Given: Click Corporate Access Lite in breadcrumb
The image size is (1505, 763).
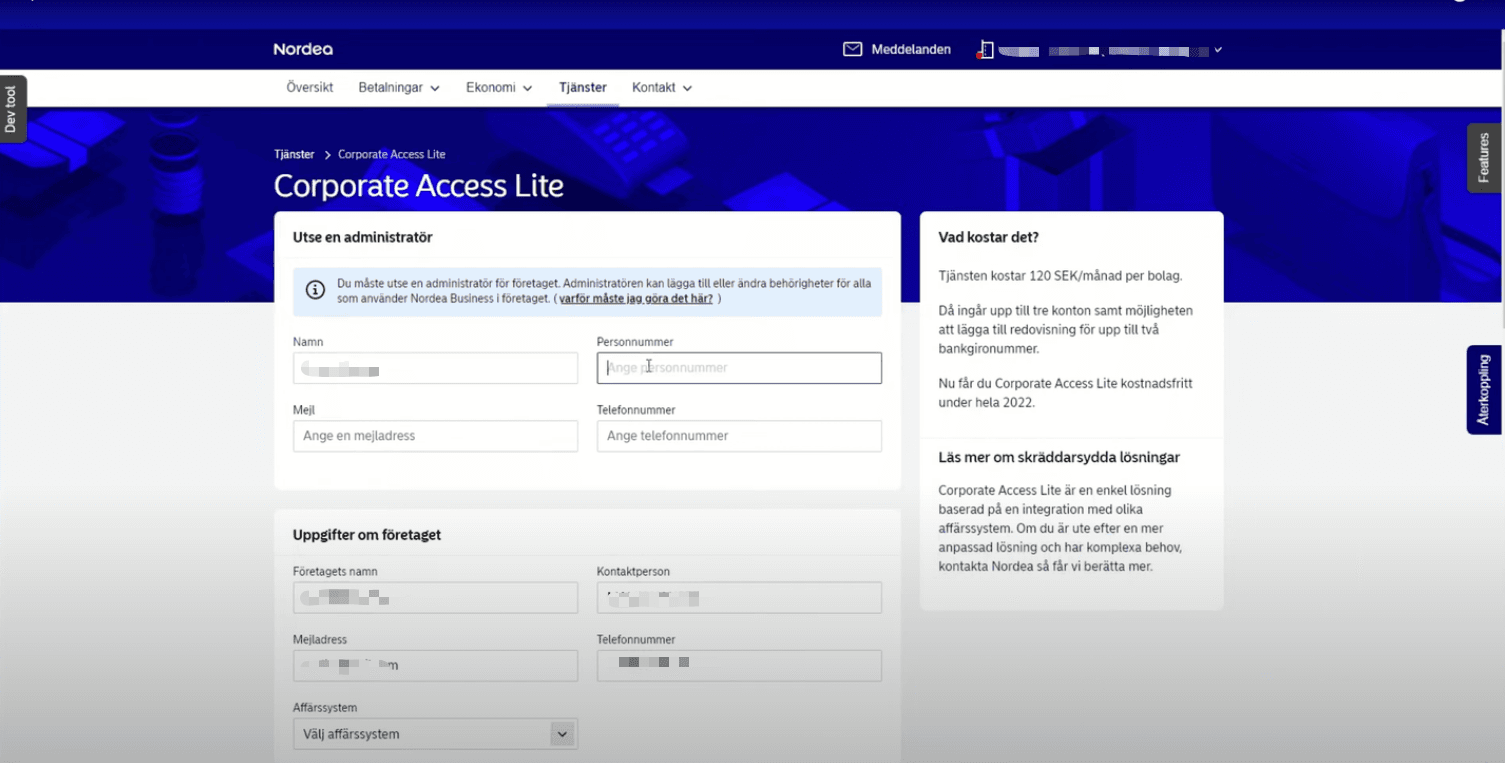Looking at the screenshot, I should pos(392,155).
